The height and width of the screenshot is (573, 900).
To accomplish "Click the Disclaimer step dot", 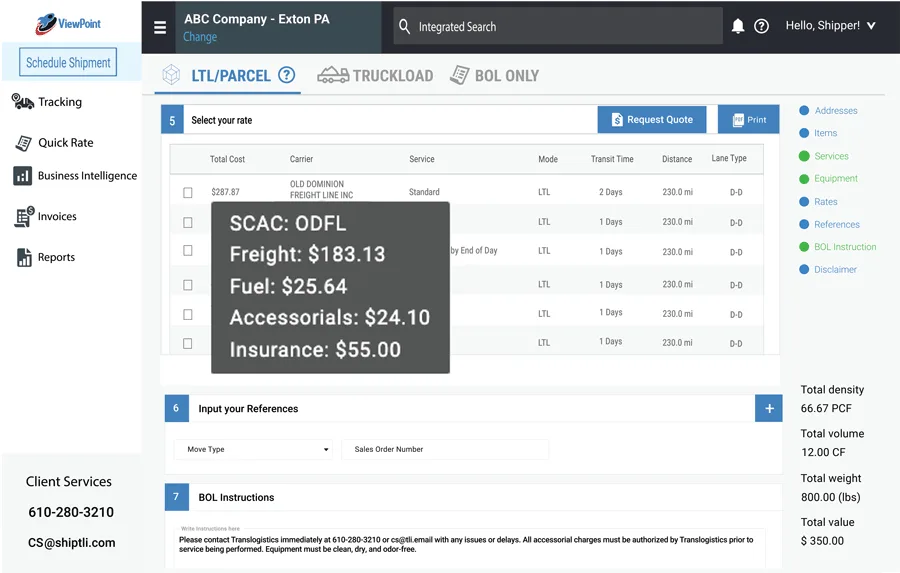I will 804,269.
